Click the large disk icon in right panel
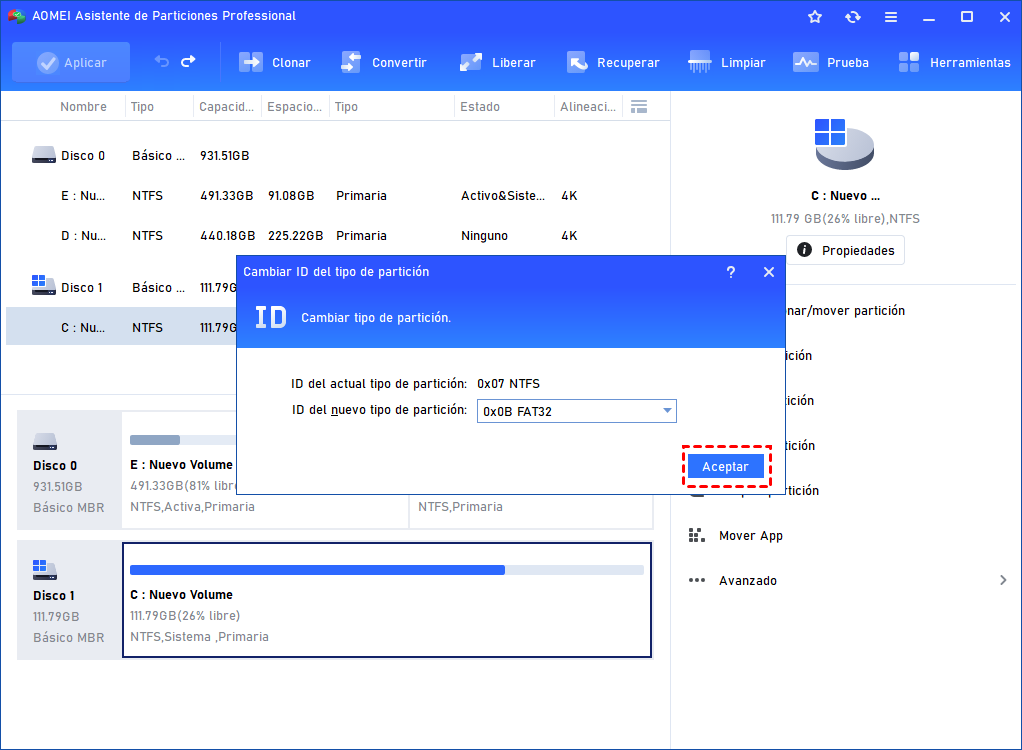 pyautogui.click(x=844, y=144)
